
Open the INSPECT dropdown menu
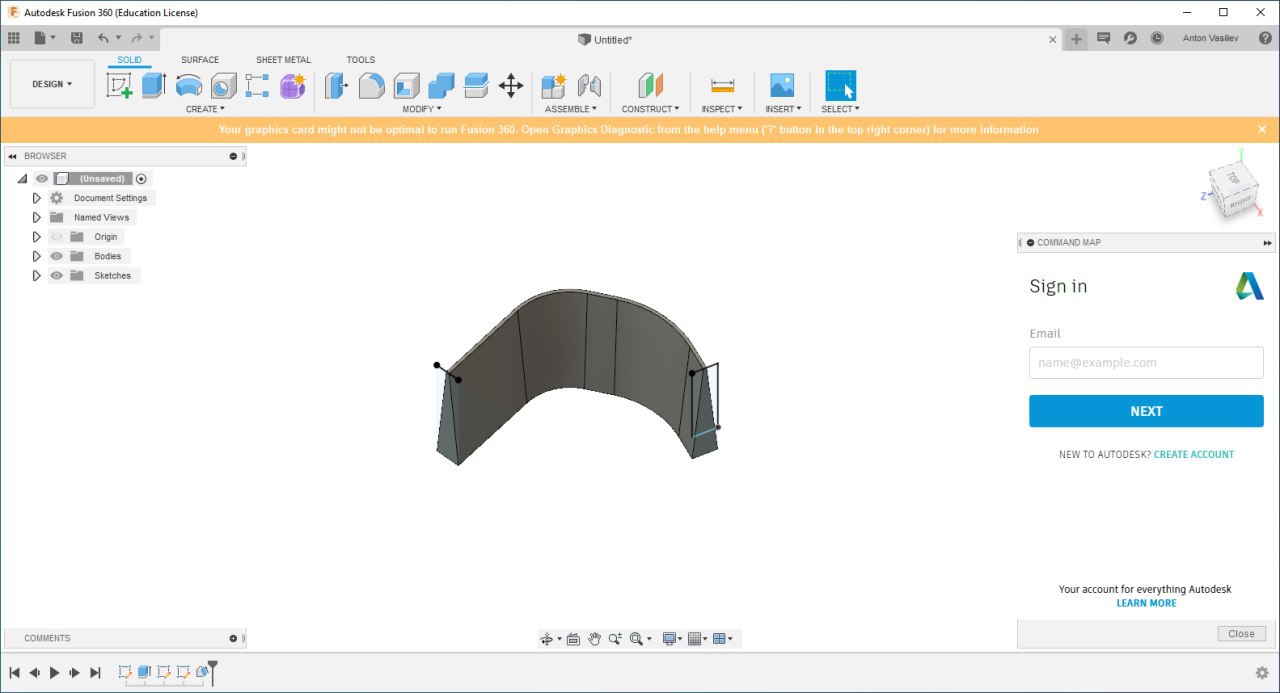[722, 109]
